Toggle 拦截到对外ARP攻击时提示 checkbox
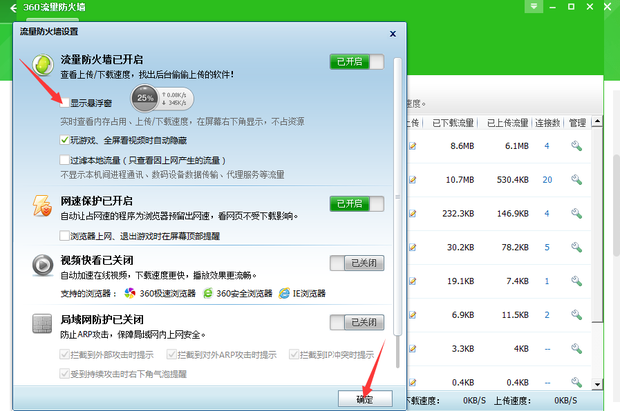Image resolution: width=620 pixels, height=411 pixels. pos(172,354)
